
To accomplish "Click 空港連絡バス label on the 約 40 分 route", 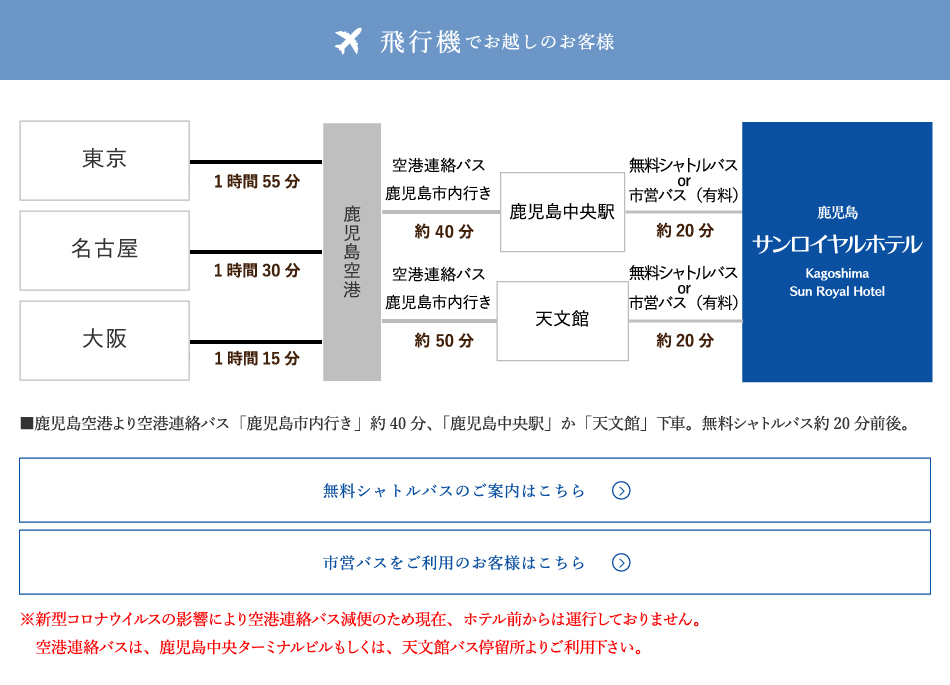I will tap(439, 165).
